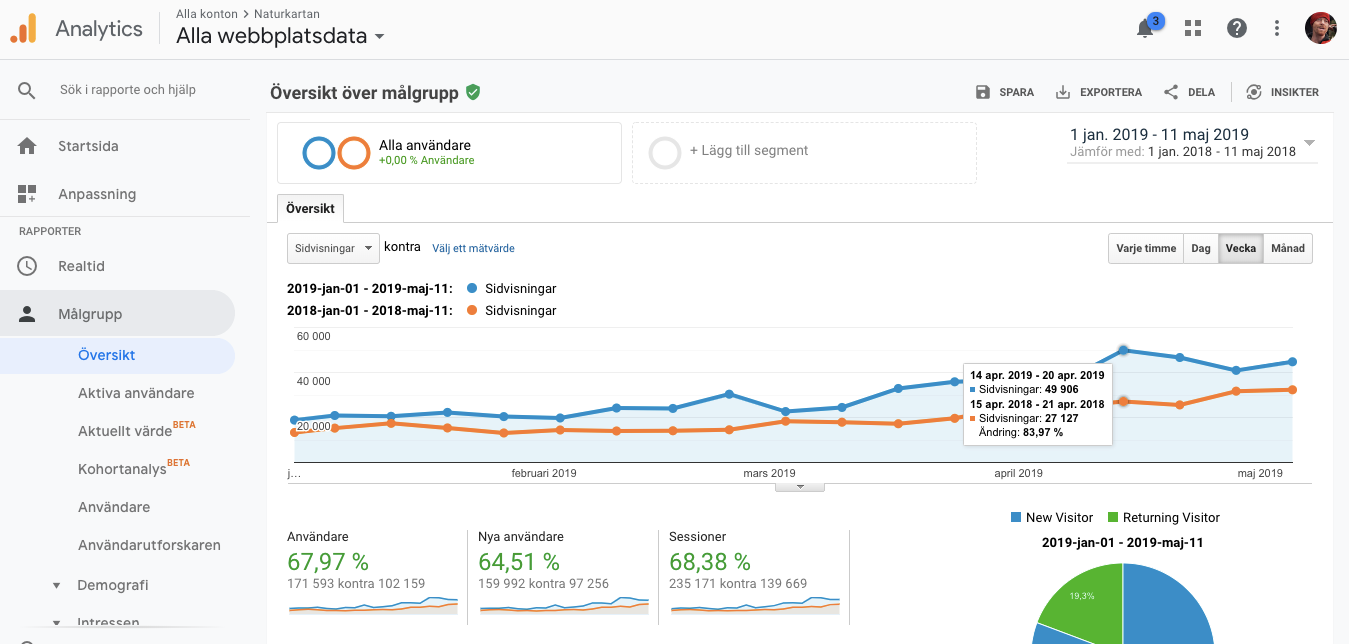Screen dimensions: 1349x644
Task: Expand the Intressen tree section
Action: point(57,623)
